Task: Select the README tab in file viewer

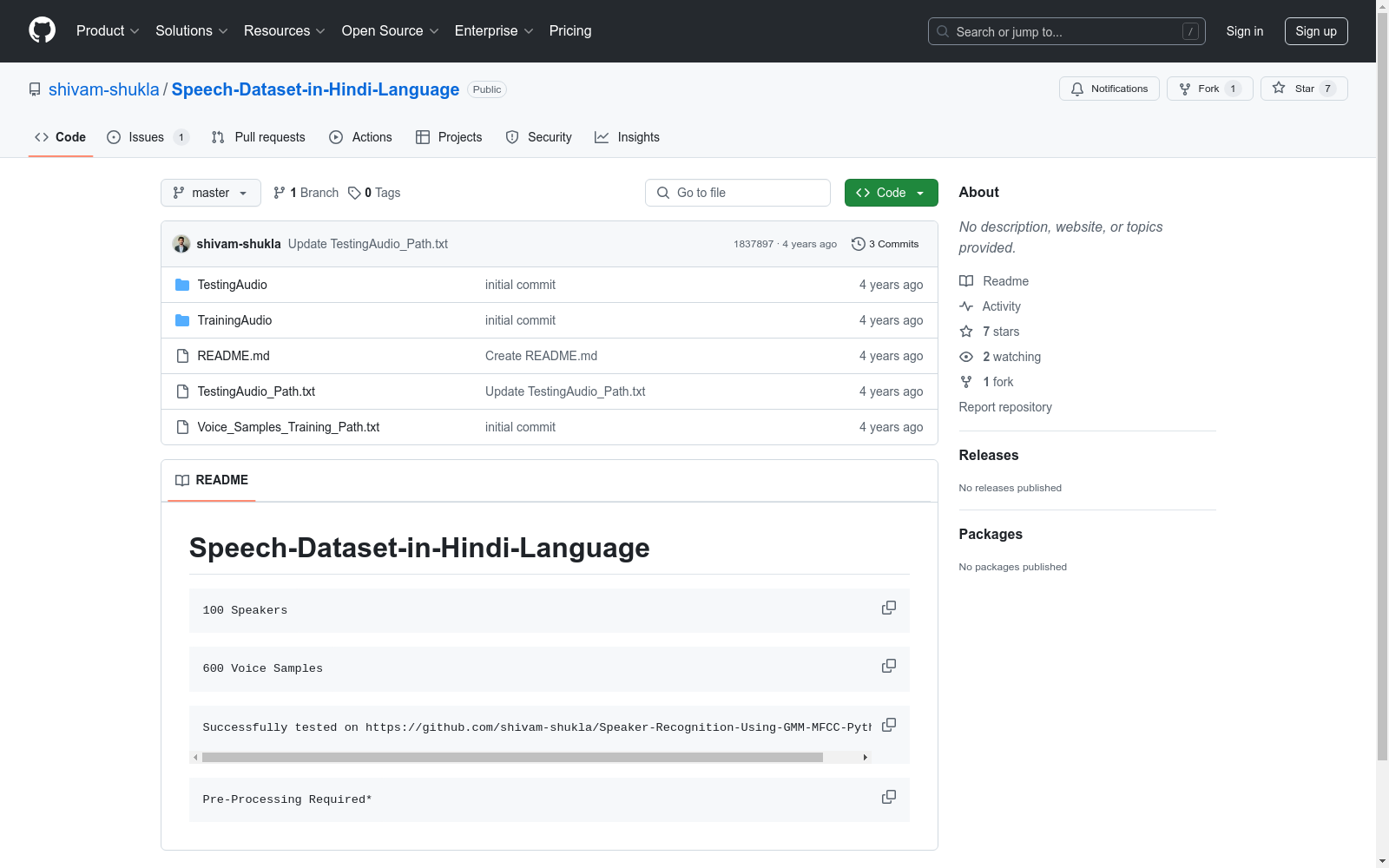Action: 212,480
